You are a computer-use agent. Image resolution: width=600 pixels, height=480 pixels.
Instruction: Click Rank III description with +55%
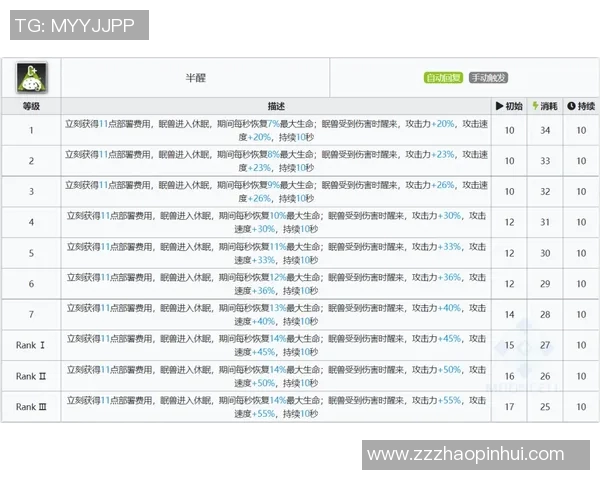tap(276, 407)
